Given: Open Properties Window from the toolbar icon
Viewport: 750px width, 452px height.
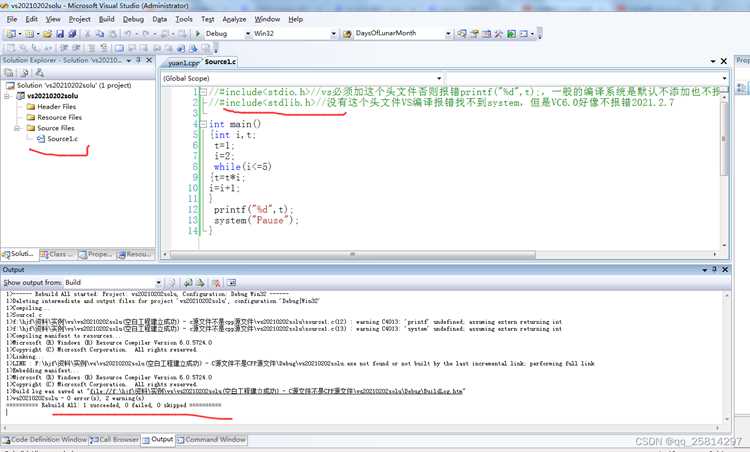Looking at the screenshot, I should pyautogui.click(x=474, y=33).
